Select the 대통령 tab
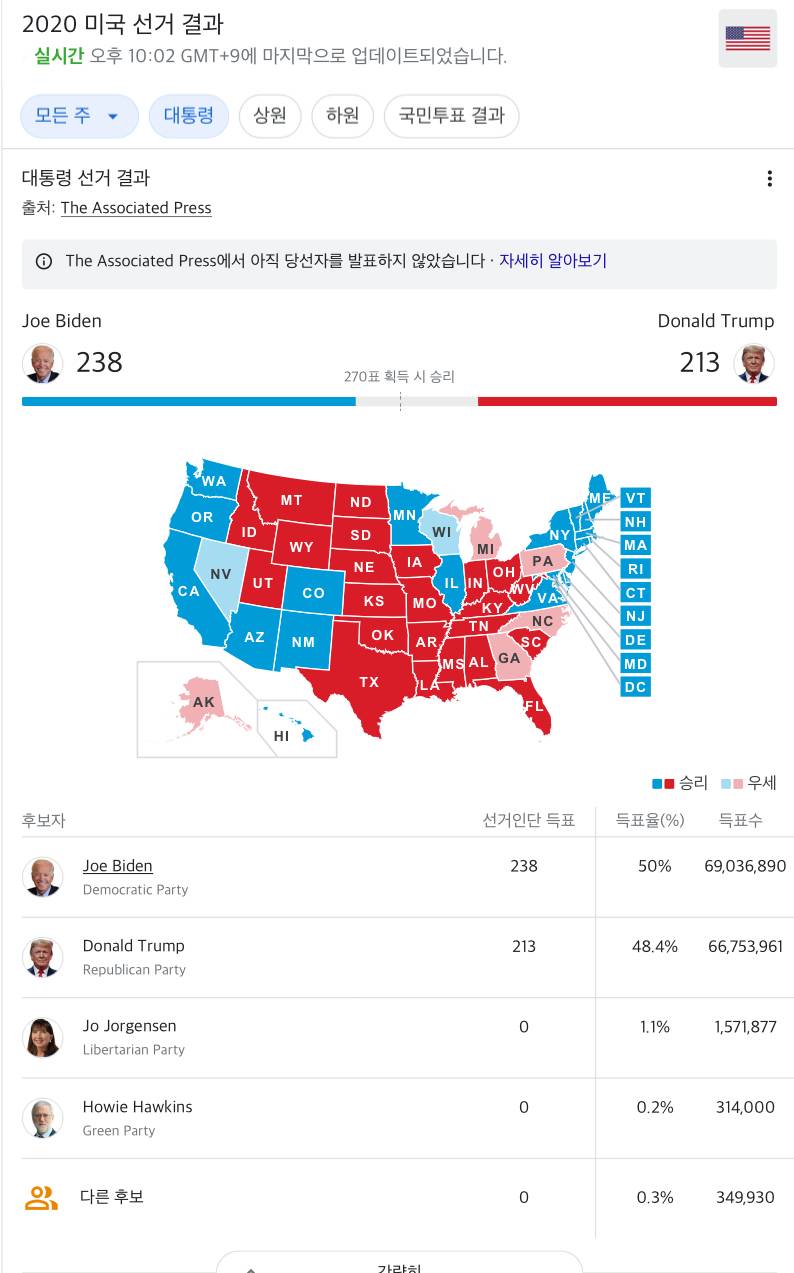This screenshot has width=794, height=1273. (x=189, y=116)
